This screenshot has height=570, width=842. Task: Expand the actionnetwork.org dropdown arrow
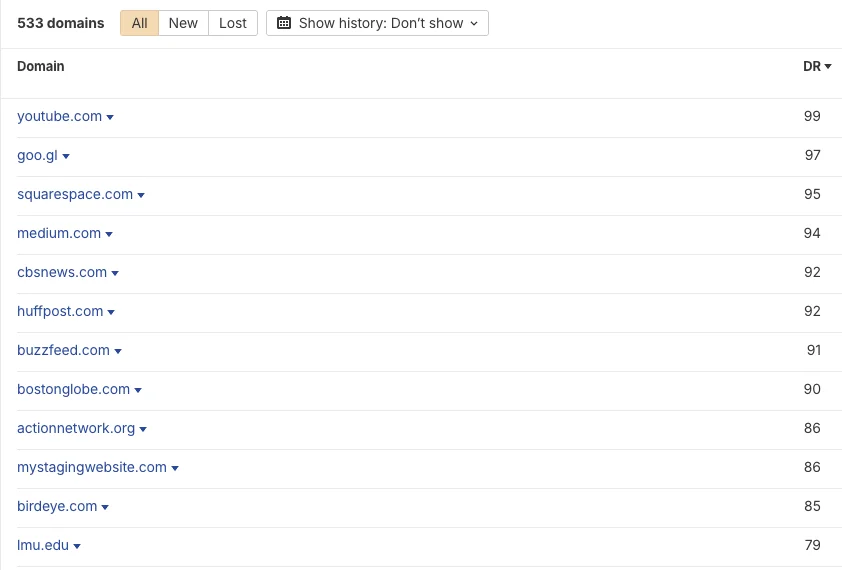click(x=143, y=429)
